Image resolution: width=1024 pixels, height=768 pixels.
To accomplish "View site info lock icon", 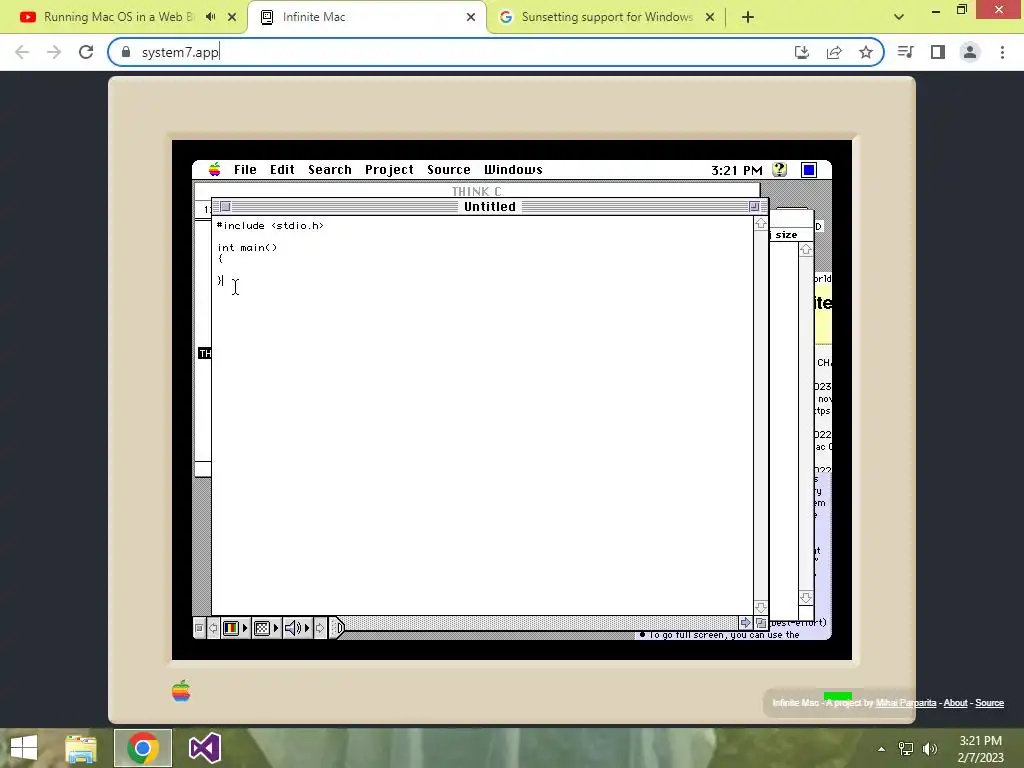I will tap(126, 52).
